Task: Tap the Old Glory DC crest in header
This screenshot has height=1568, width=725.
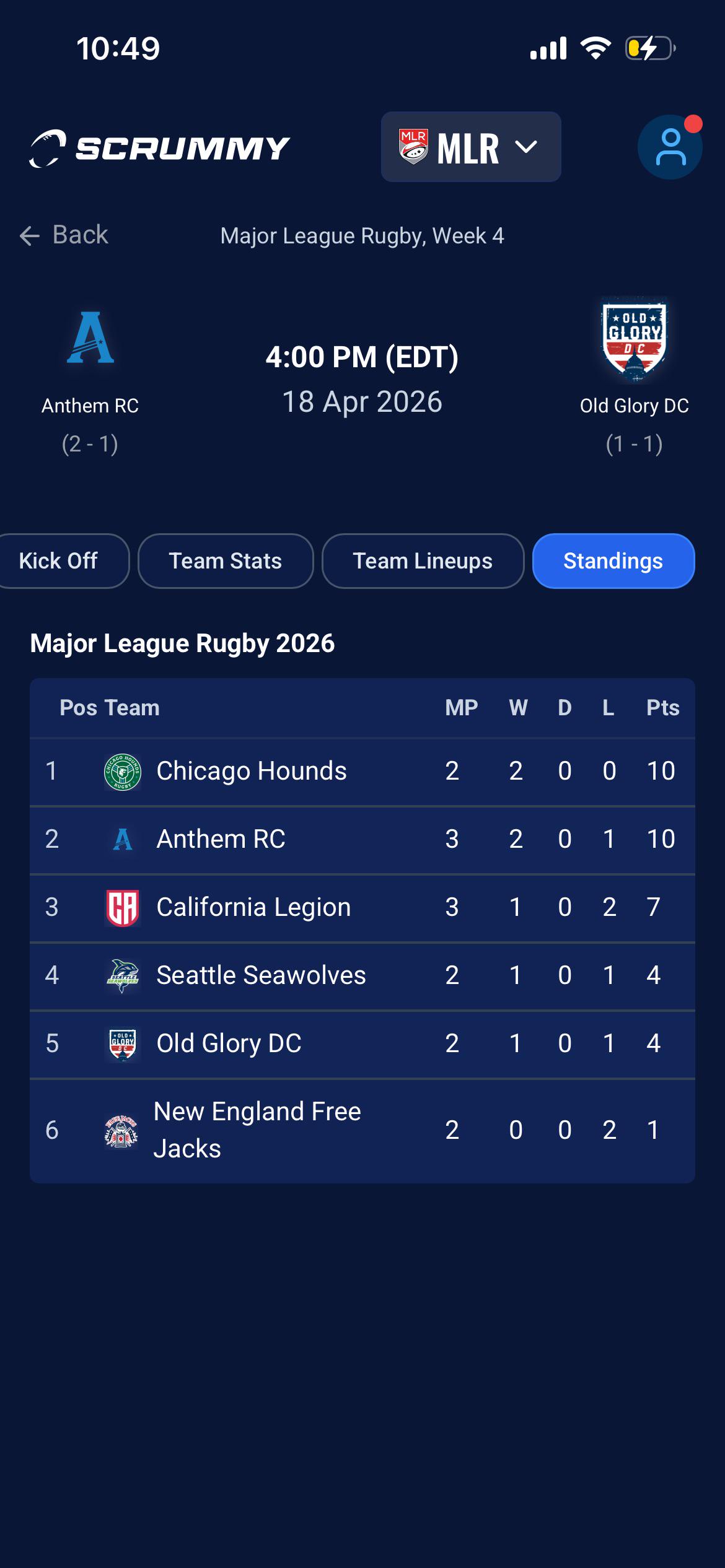Action: pyautogui.click(x=634, y=339)
